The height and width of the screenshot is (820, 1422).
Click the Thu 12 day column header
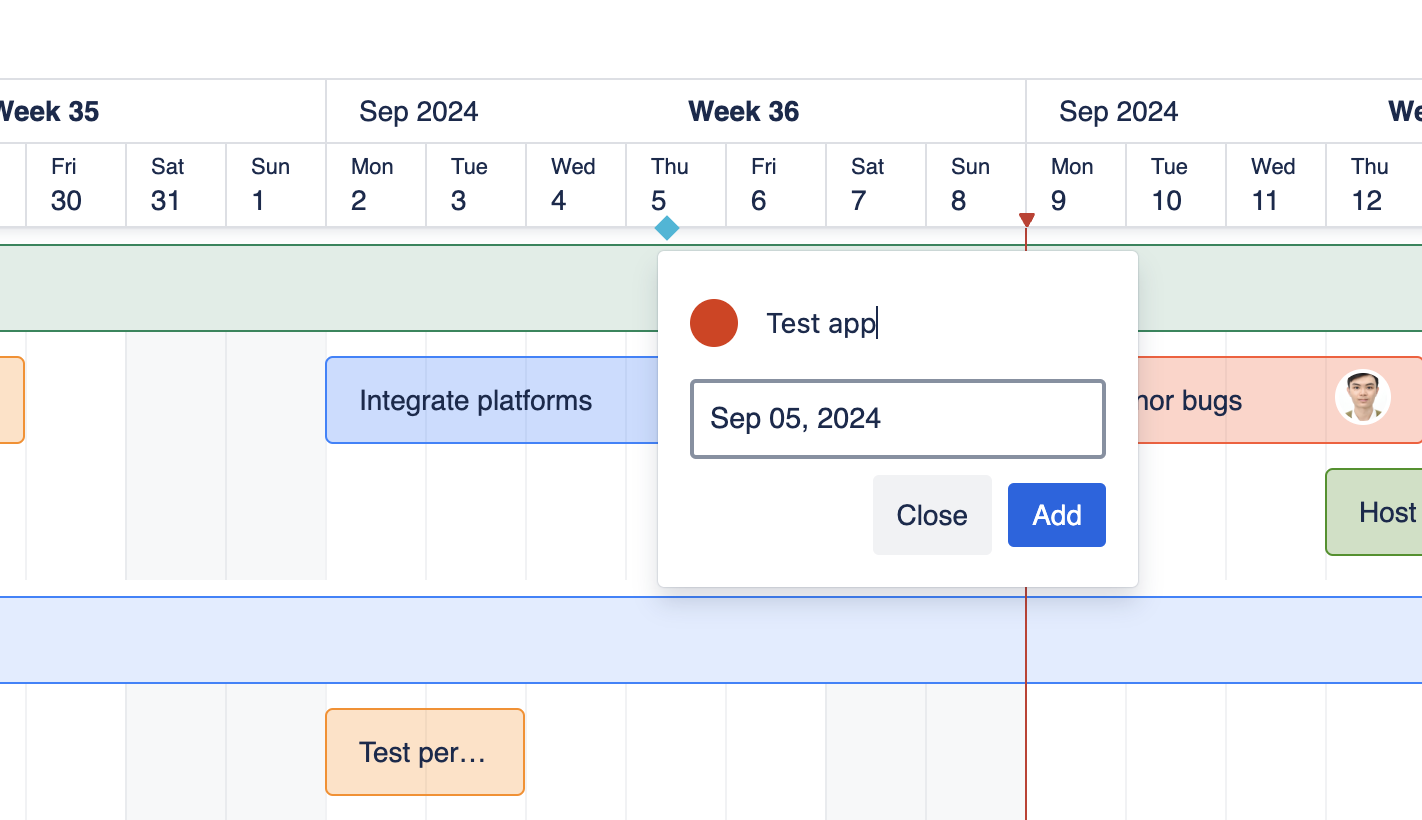tap(1374, 185)
